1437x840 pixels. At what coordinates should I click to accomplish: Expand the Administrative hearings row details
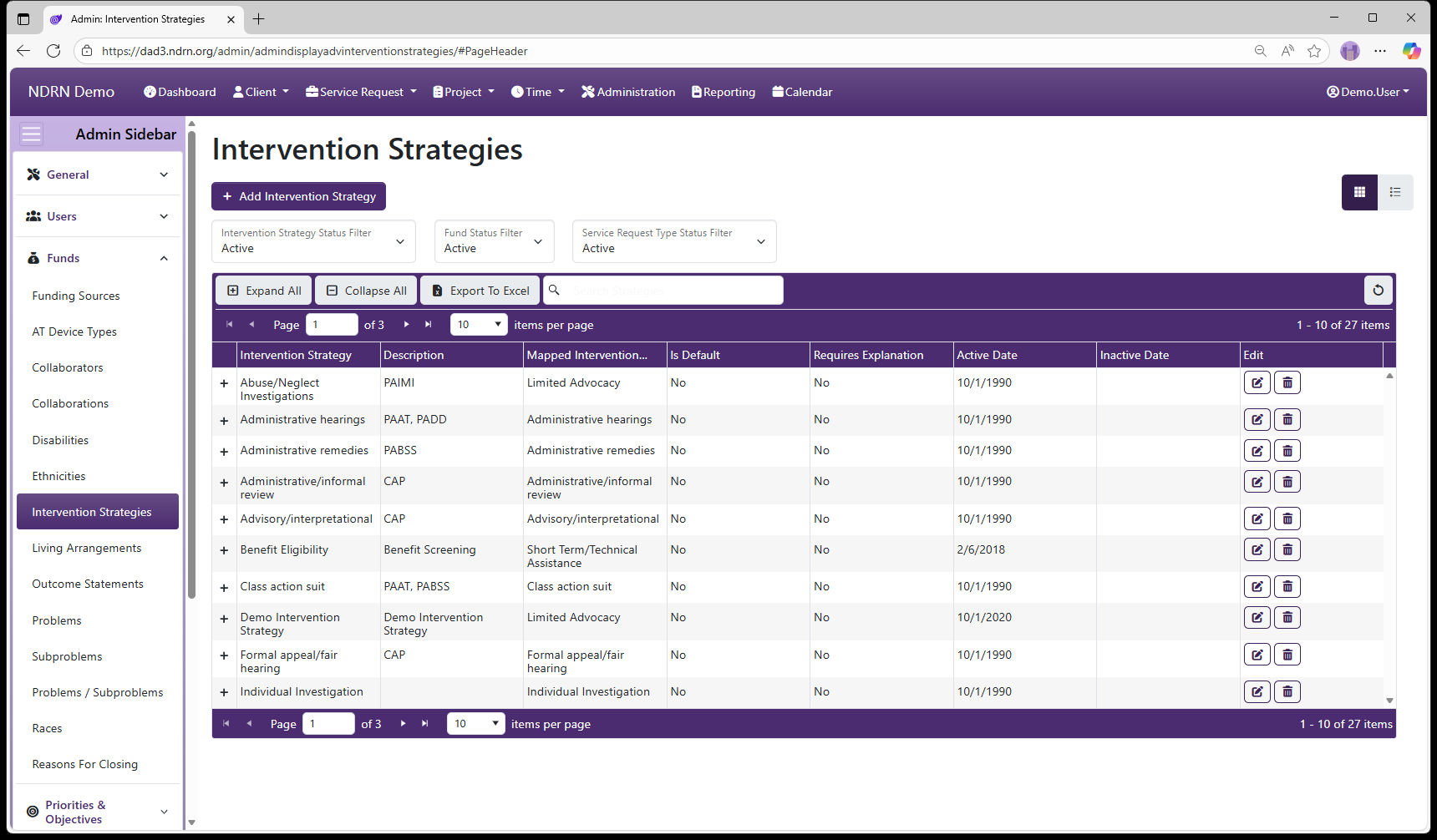224,421
